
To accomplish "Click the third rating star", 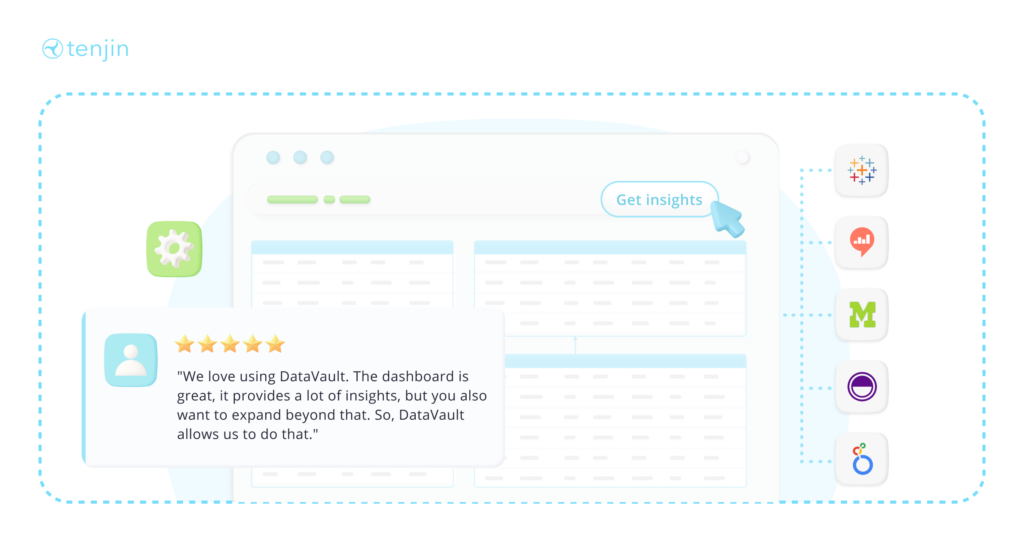I will (x=230, y=344).
